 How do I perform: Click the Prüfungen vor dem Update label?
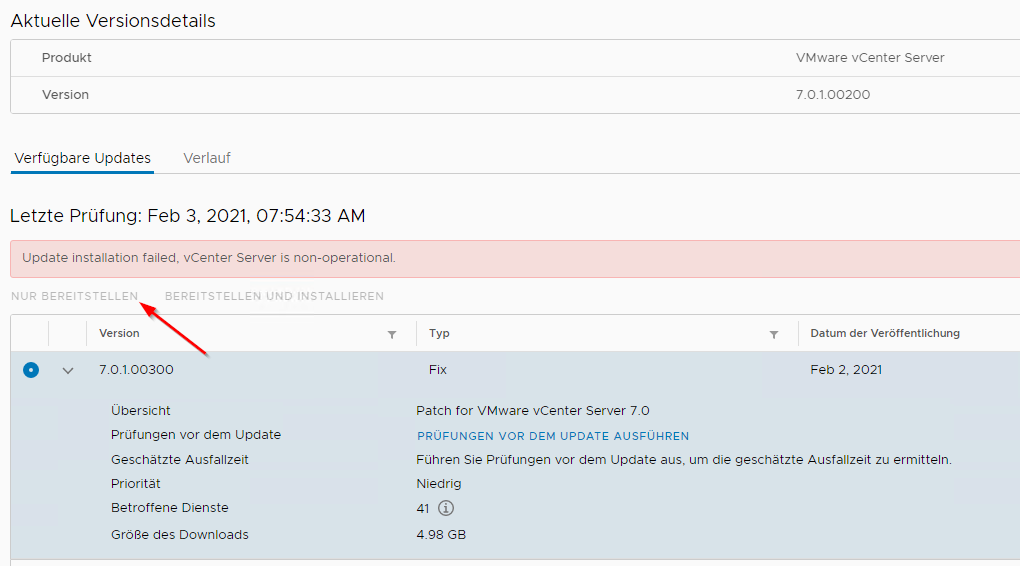(x=196, y=435)
